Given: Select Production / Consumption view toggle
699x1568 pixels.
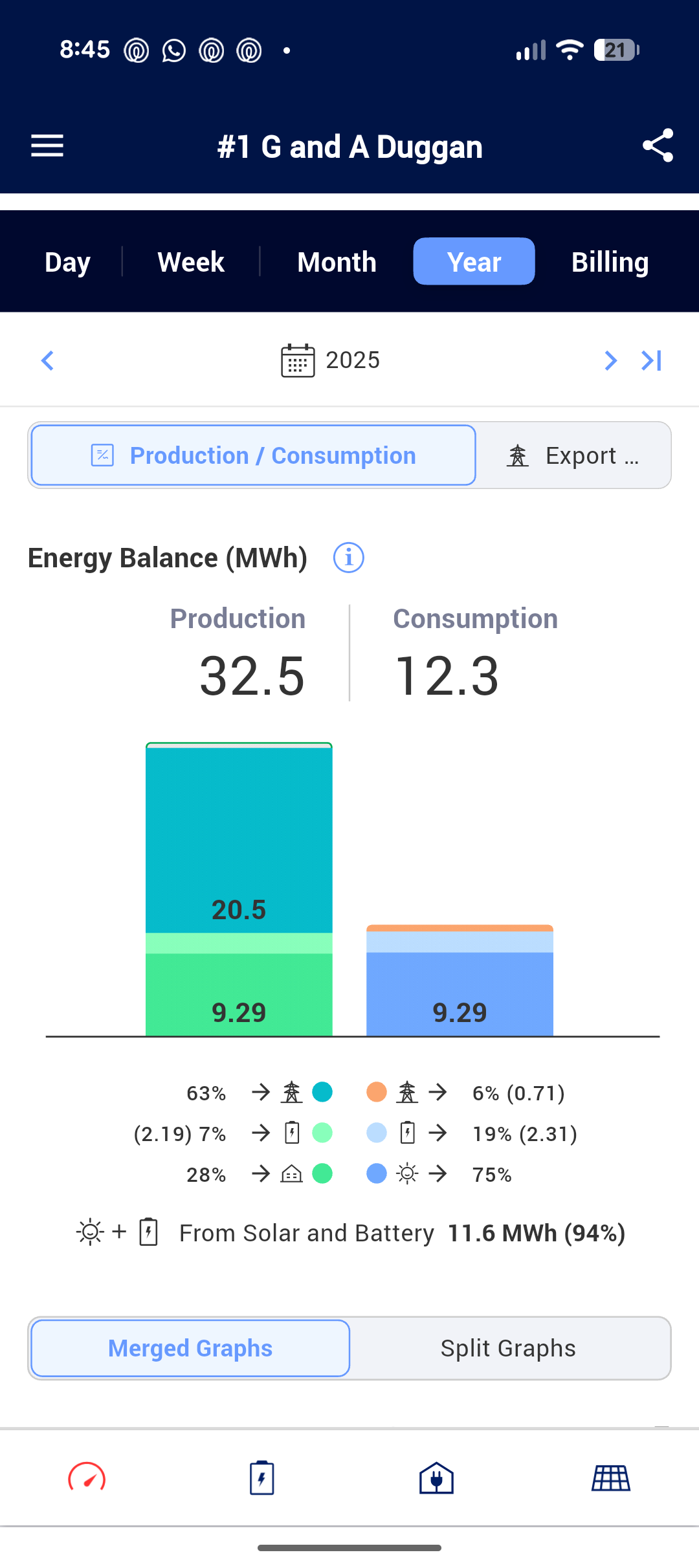Looking at the screenshot, I should 254,455.
